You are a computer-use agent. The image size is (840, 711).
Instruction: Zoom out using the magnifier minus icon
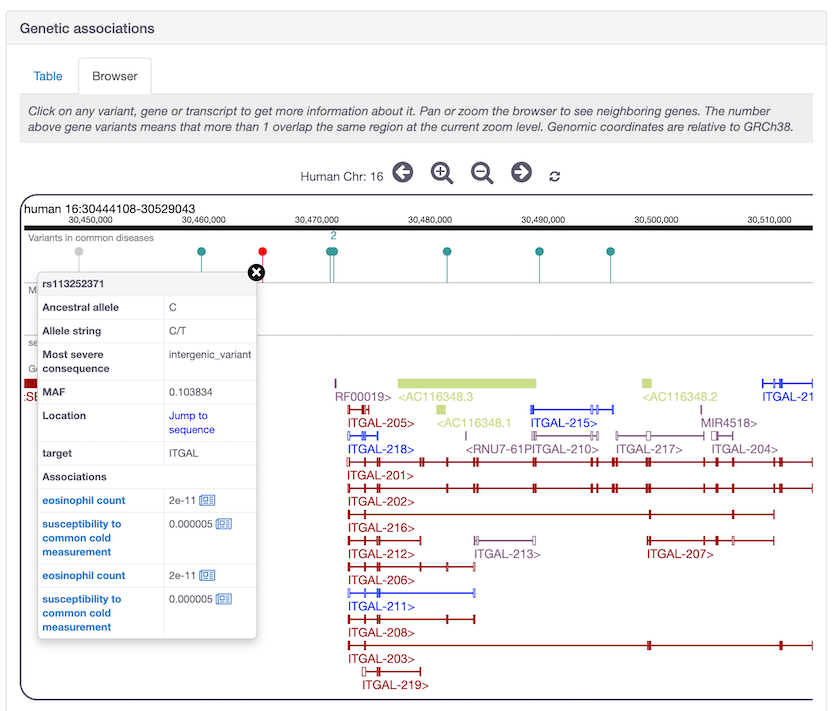(x=481, y=172)
